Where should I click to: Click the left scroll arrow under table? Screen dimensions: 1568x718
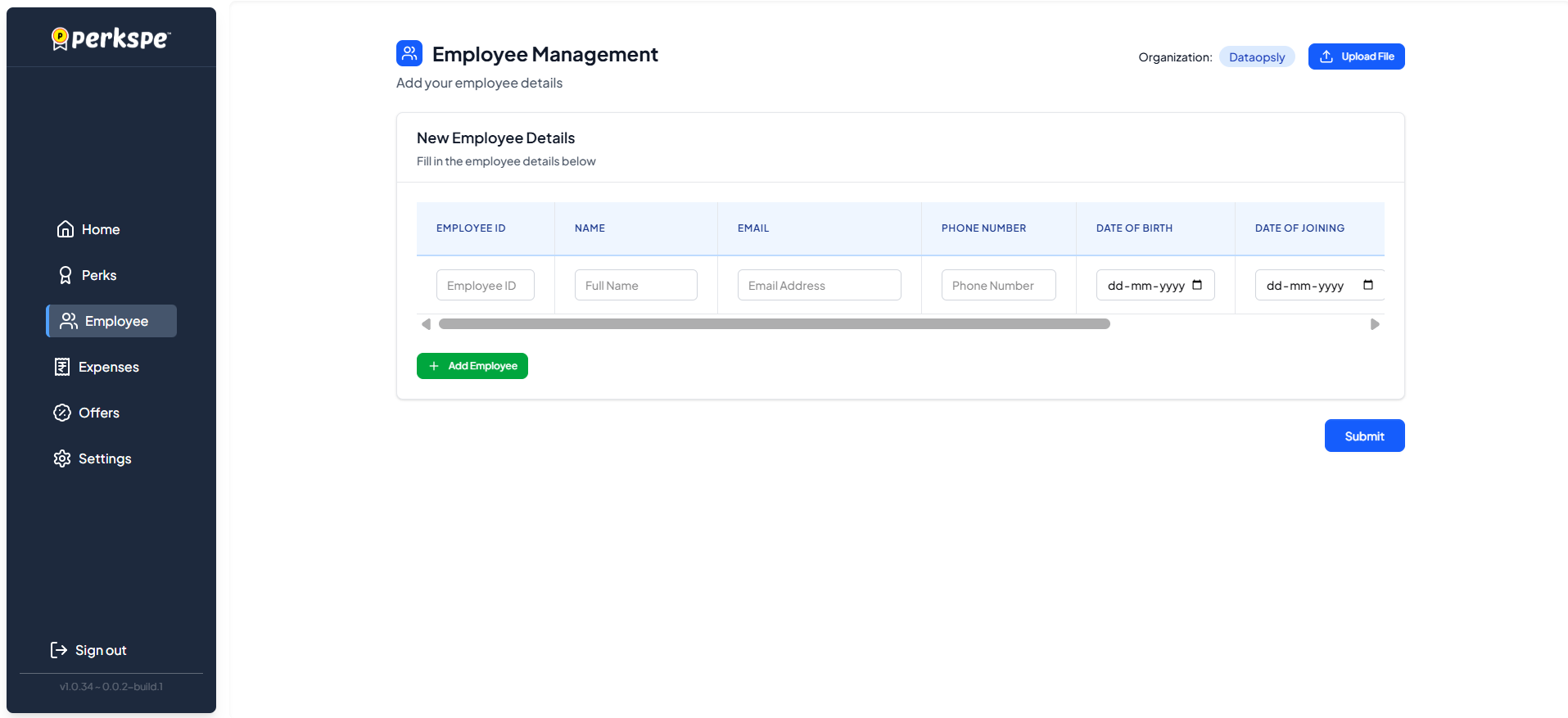426,324
